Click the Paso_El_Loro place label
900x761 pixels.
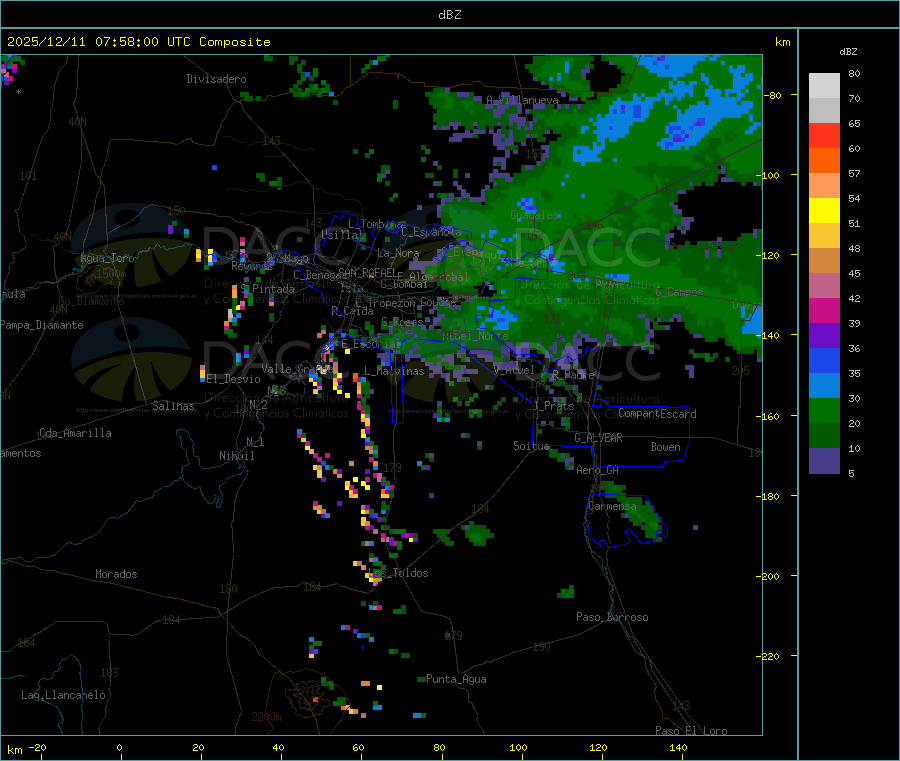point(691,731)
